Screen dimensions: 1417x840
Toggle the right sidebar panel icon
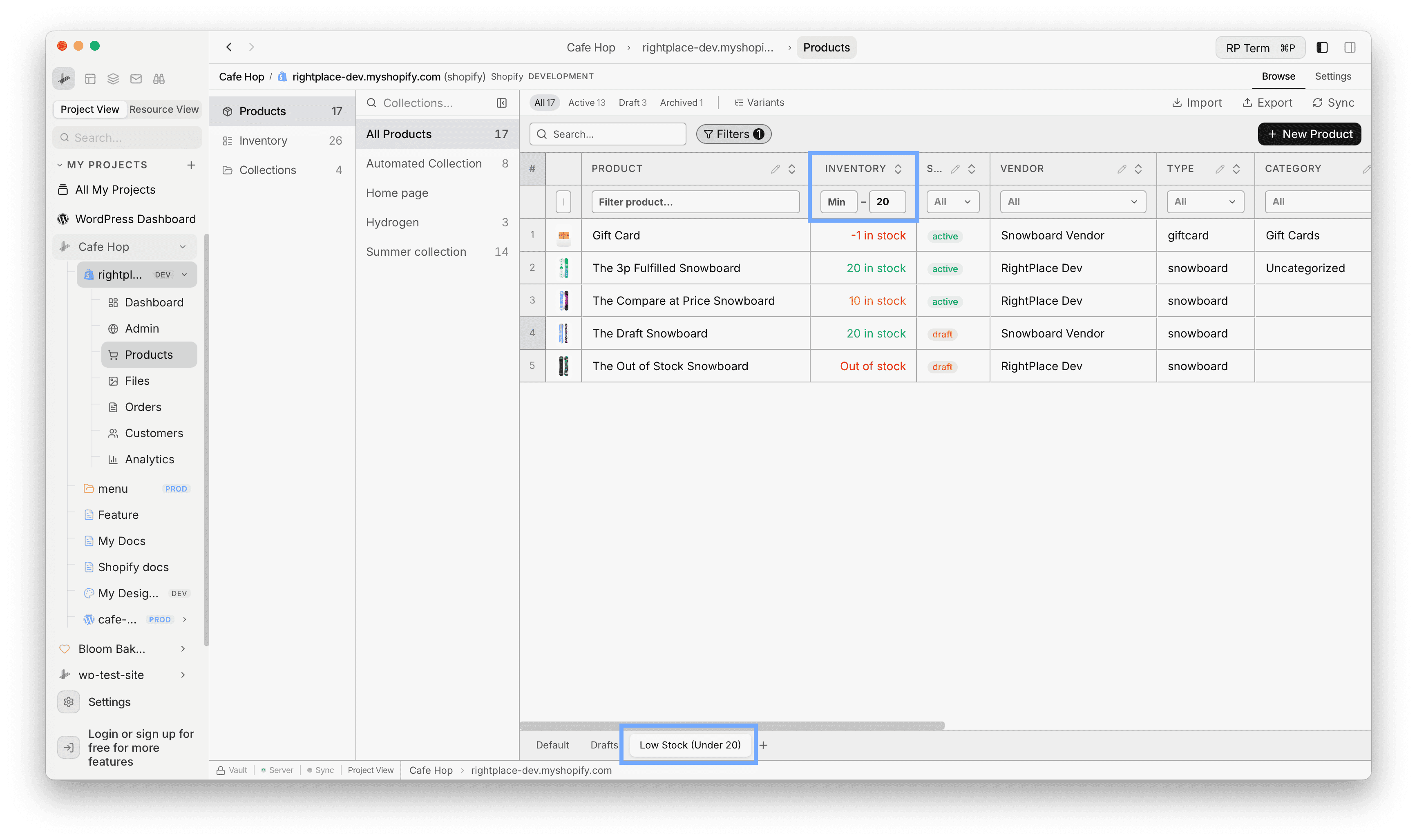1350,47
